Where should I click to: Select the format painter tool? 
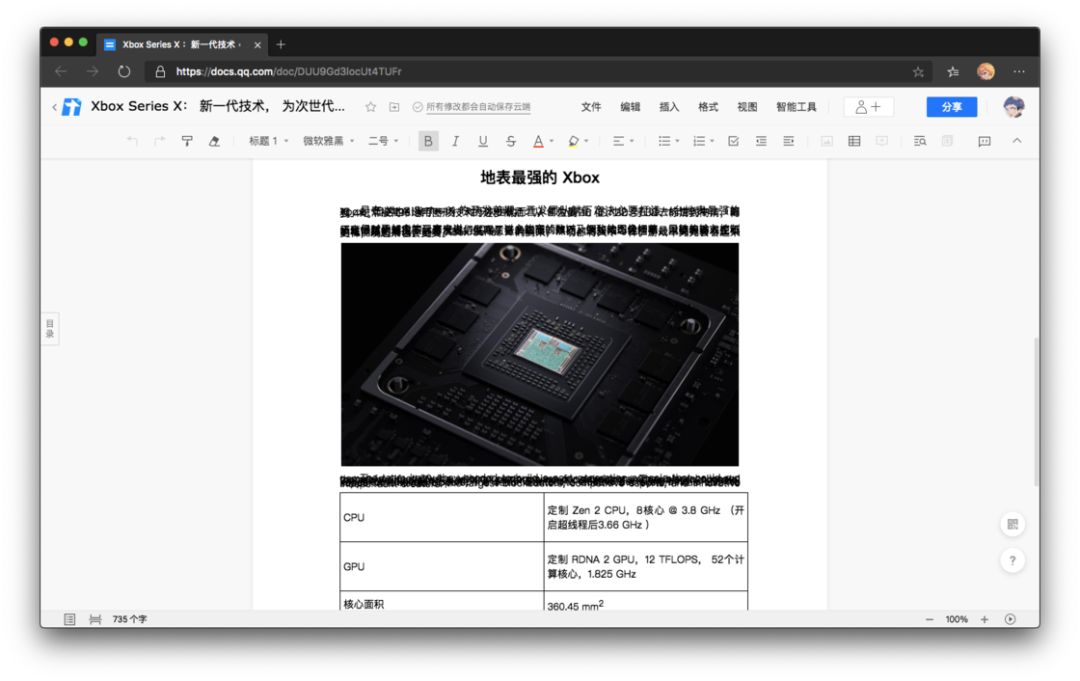[x=187, y=141]
